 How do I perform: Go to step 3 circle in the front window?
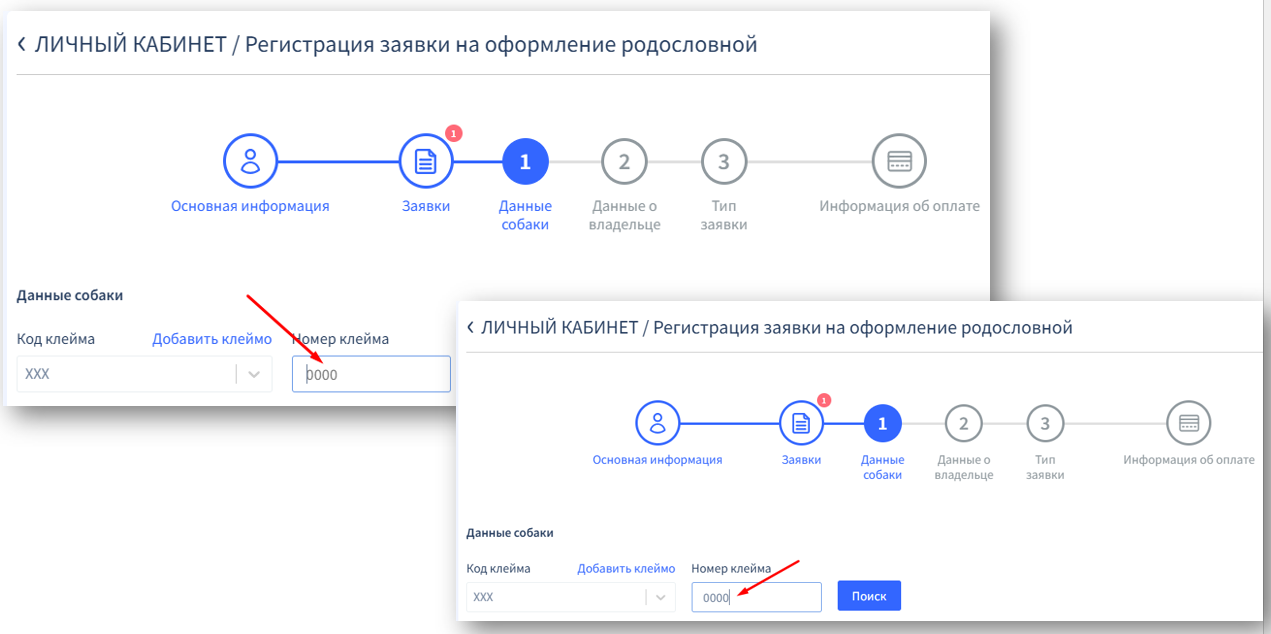tap(1045, 423)
